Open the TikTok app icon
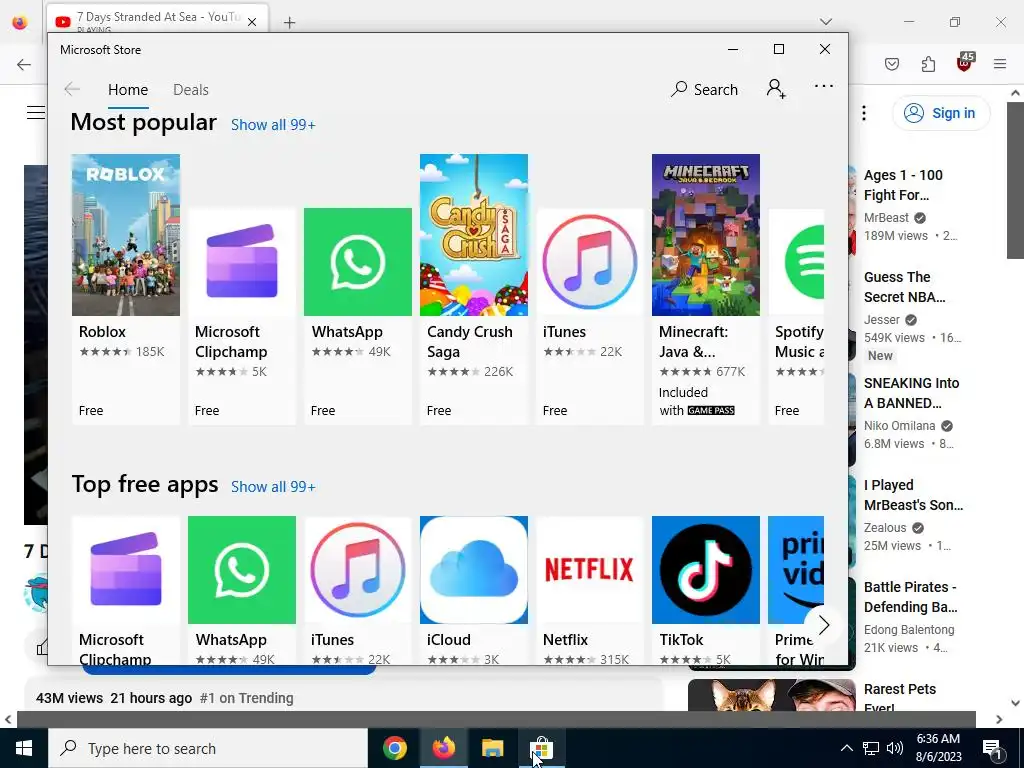1024x768 pixels. click(705, 569)
